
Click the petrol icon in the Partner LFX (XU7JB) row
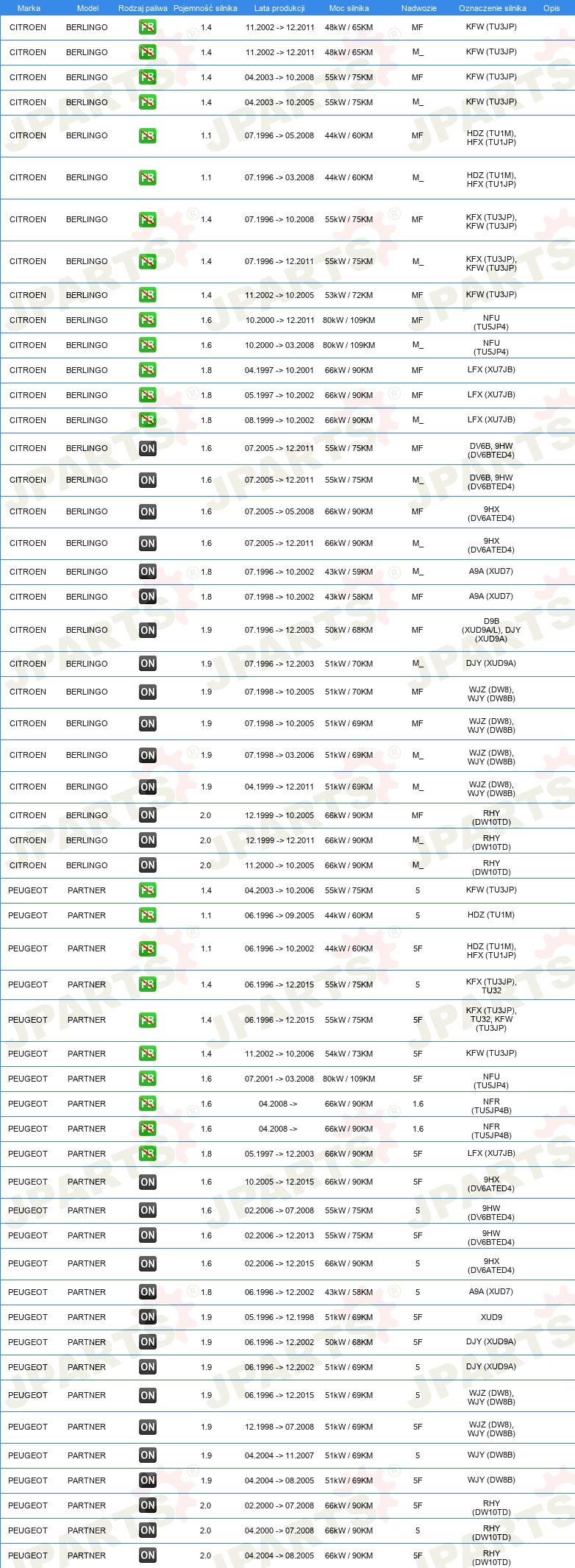[x=148, y=1154]
